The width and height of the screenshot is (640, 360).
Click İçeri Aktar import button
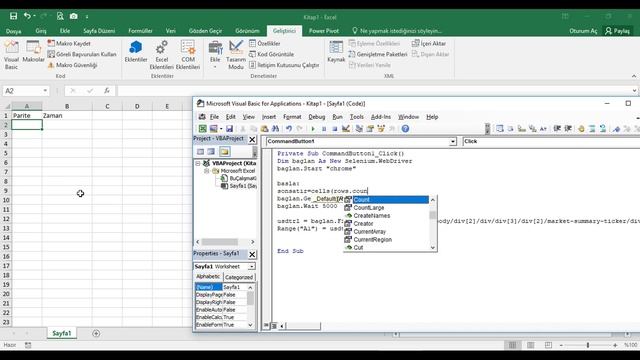click(429, 43)
